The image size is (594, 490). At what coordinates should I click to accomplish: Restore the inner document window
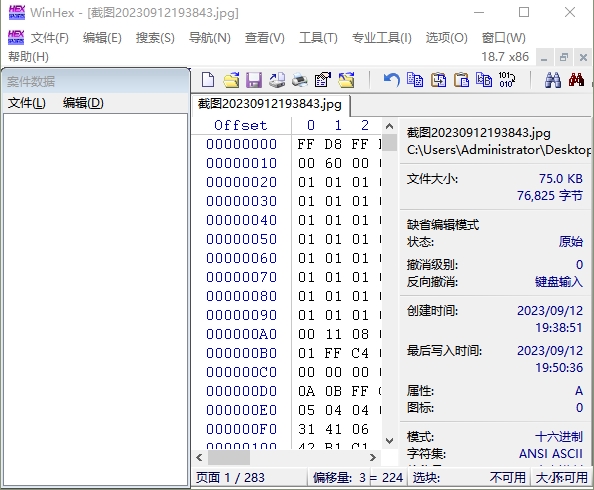564,58
